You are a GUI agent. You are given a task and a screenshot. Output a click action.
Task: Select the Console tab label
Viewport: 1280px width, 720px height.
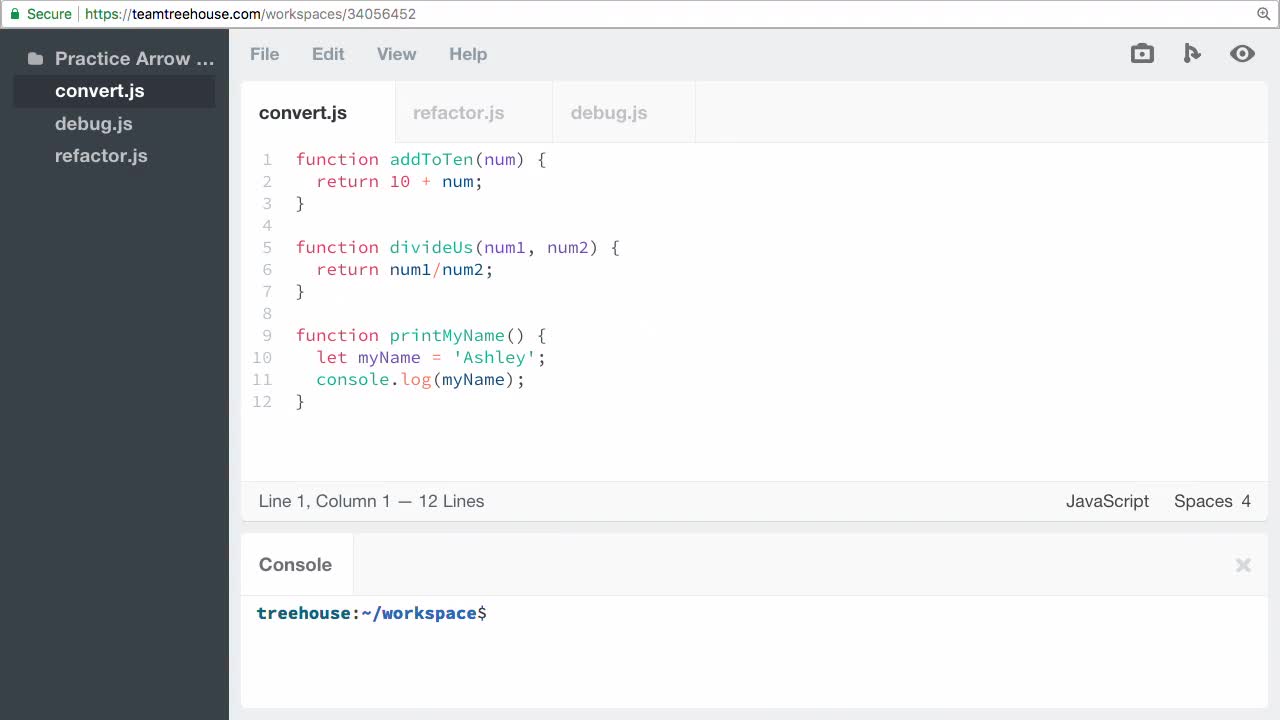tap(295, 564)
